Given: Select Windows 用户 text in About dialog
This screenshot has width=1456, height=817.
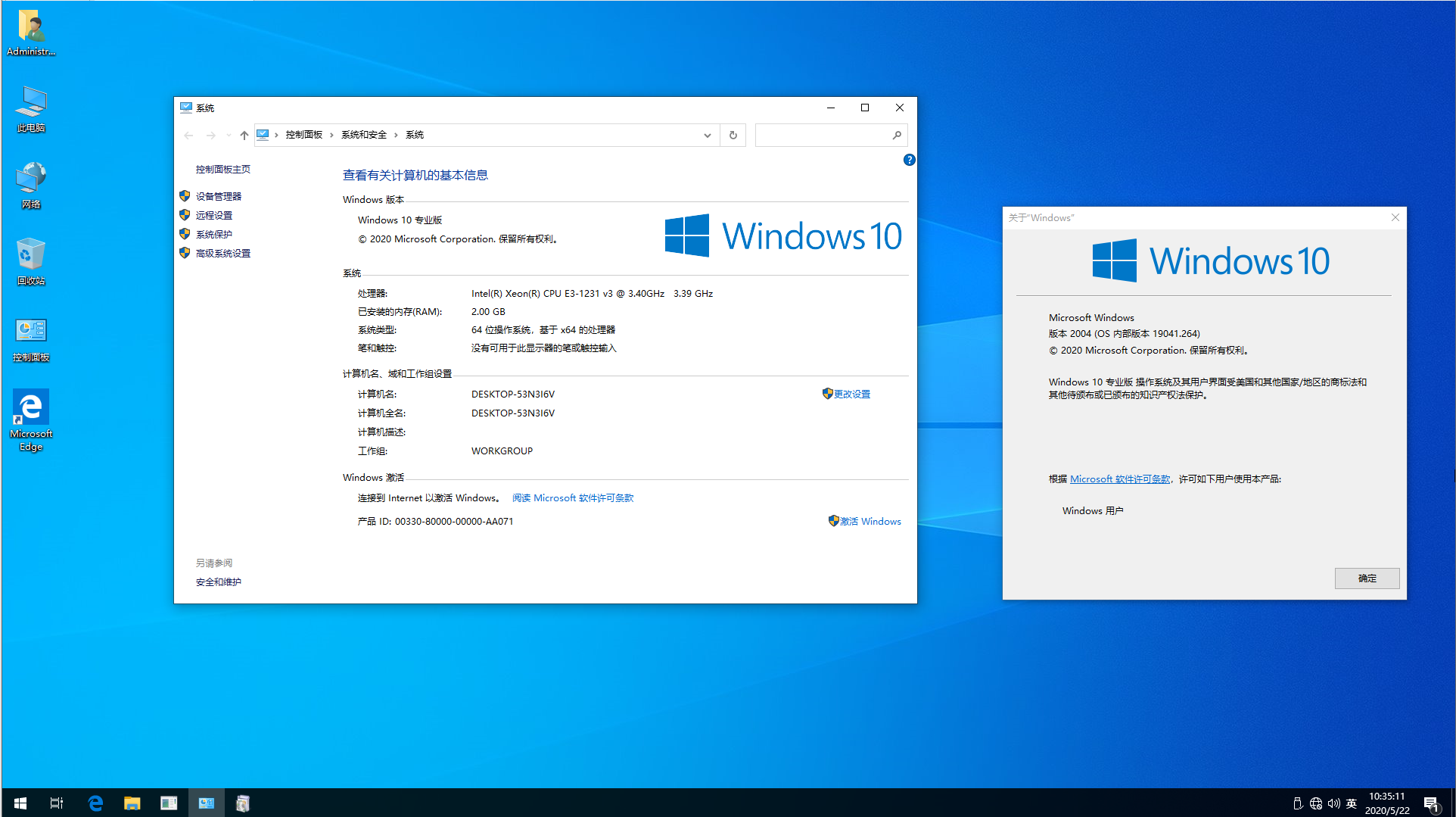Looking at the screenshot, I should (x=1093, y=511).
